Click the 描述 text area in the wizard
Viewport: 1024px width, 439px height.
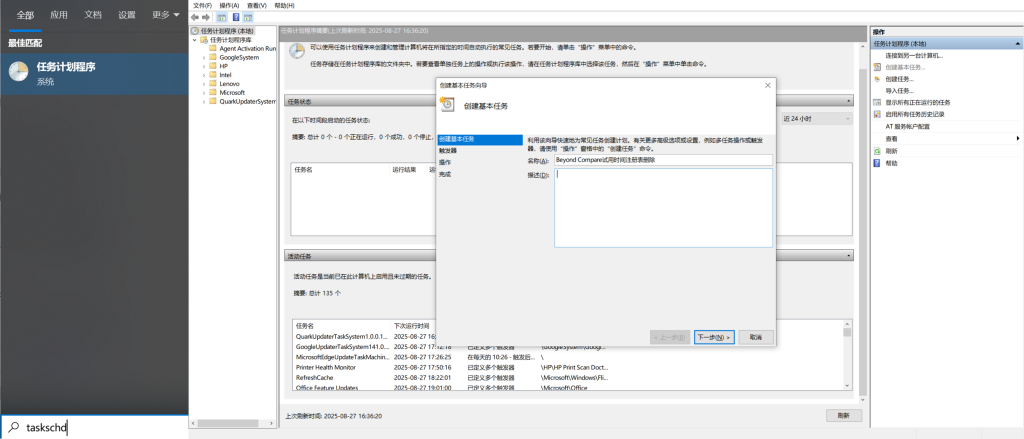click(663, 208)
